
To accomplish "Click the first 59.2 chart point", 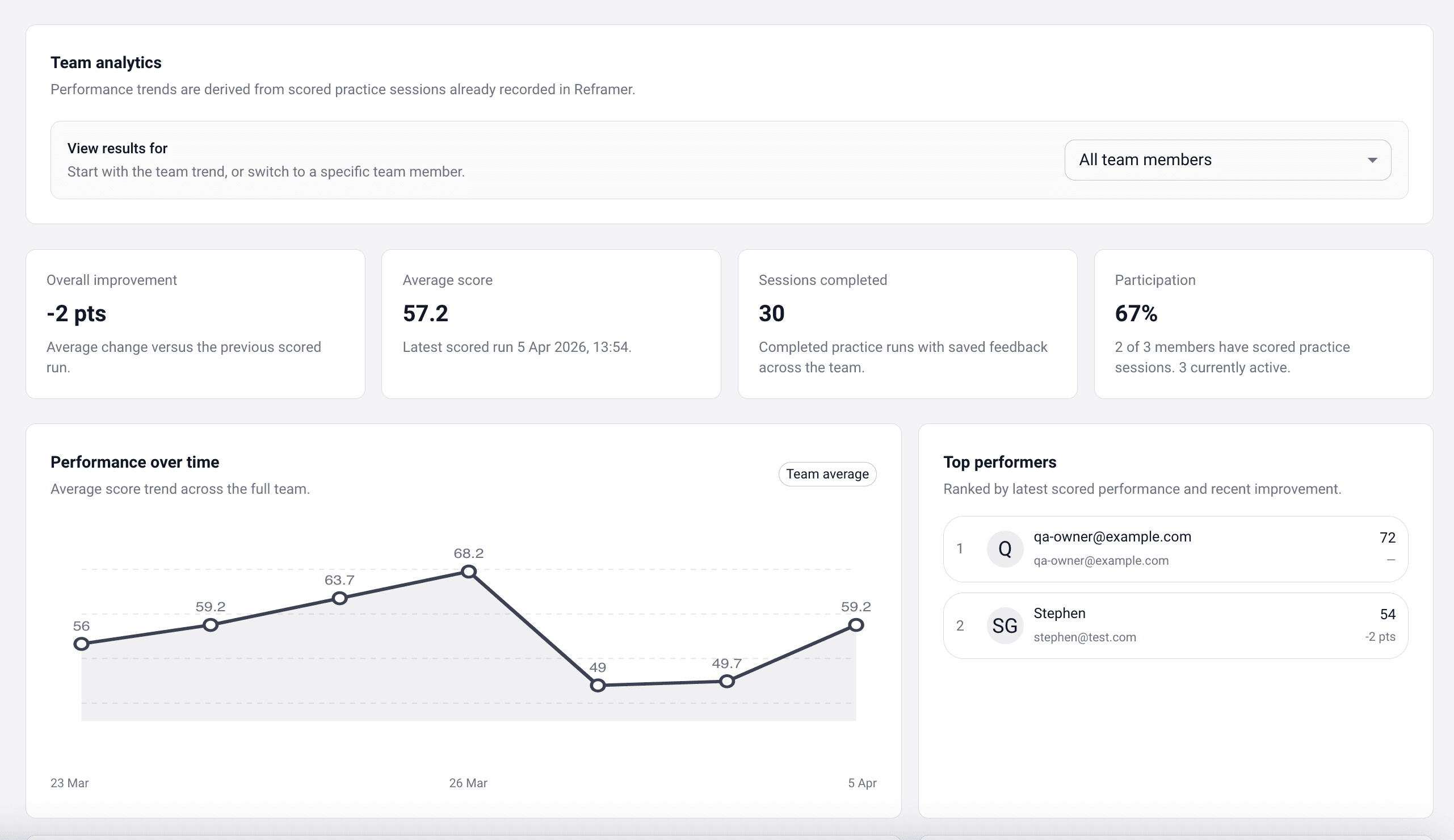I will pyautogui.click(x=211, y=625).
